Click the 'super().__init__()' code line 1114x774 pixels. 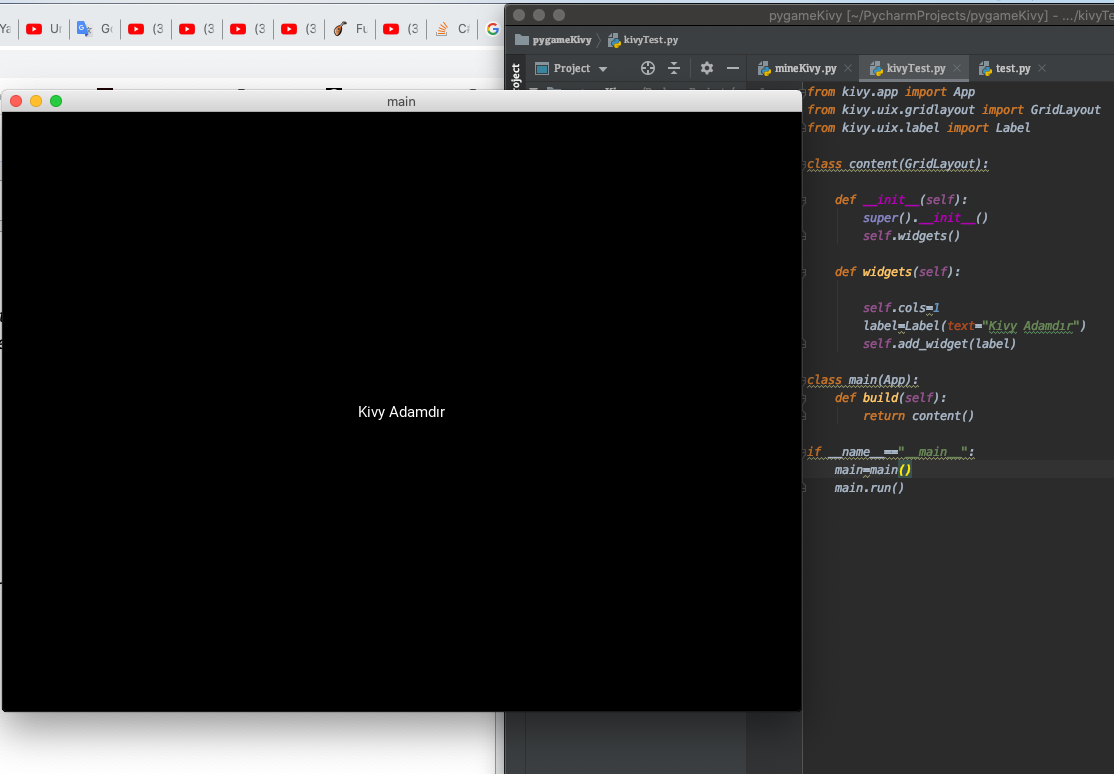point(925,218)
